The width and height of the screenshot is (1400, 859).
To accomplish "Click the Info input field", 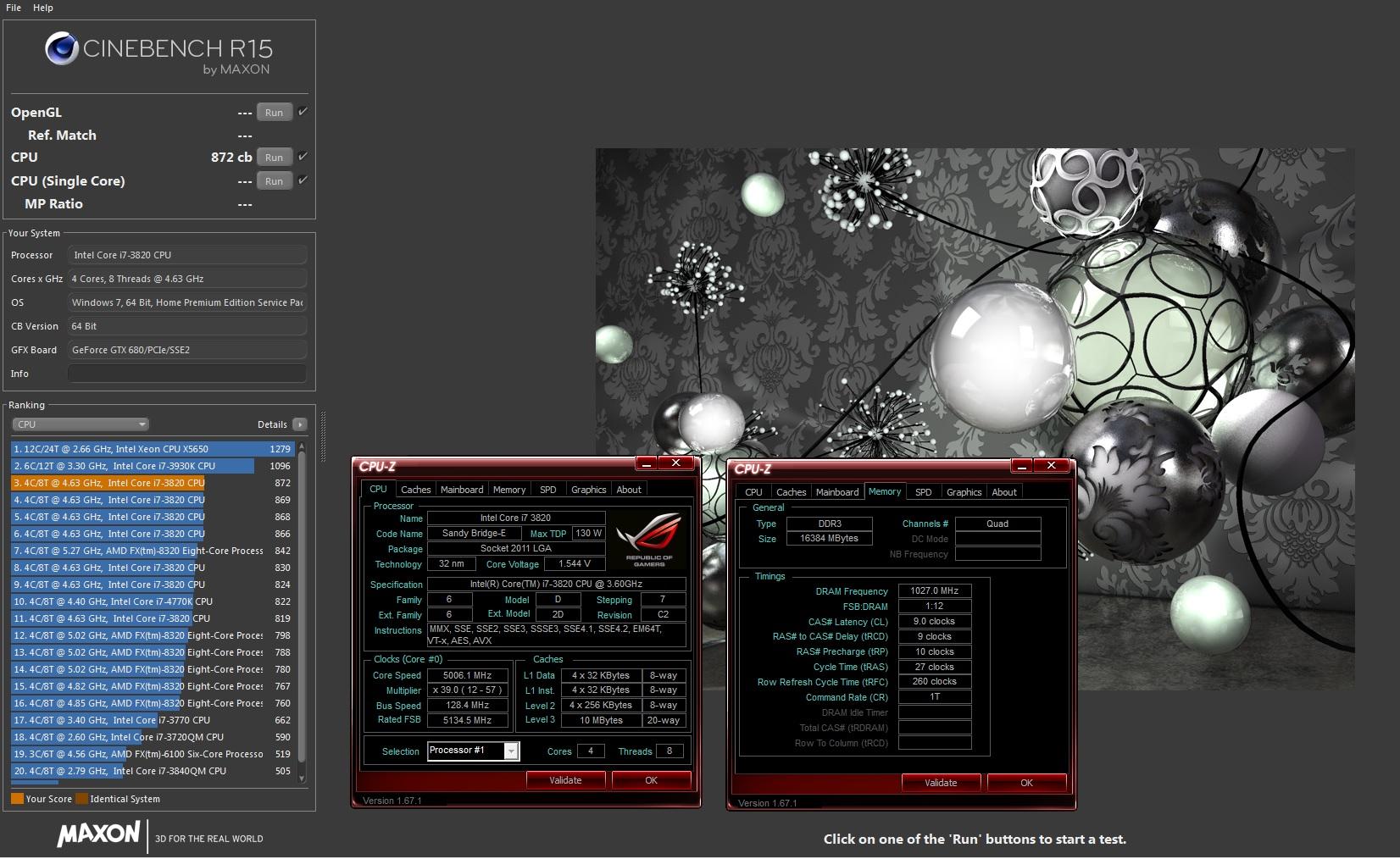I will pos(187,374).
